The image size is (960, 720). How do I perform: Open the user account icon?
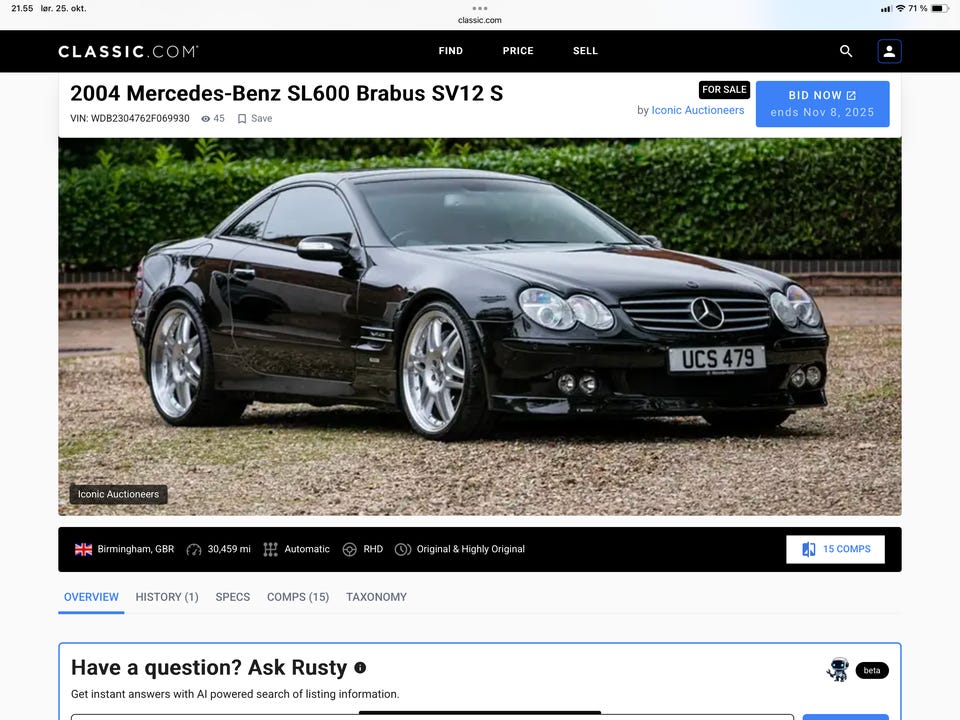coord(889,51)
